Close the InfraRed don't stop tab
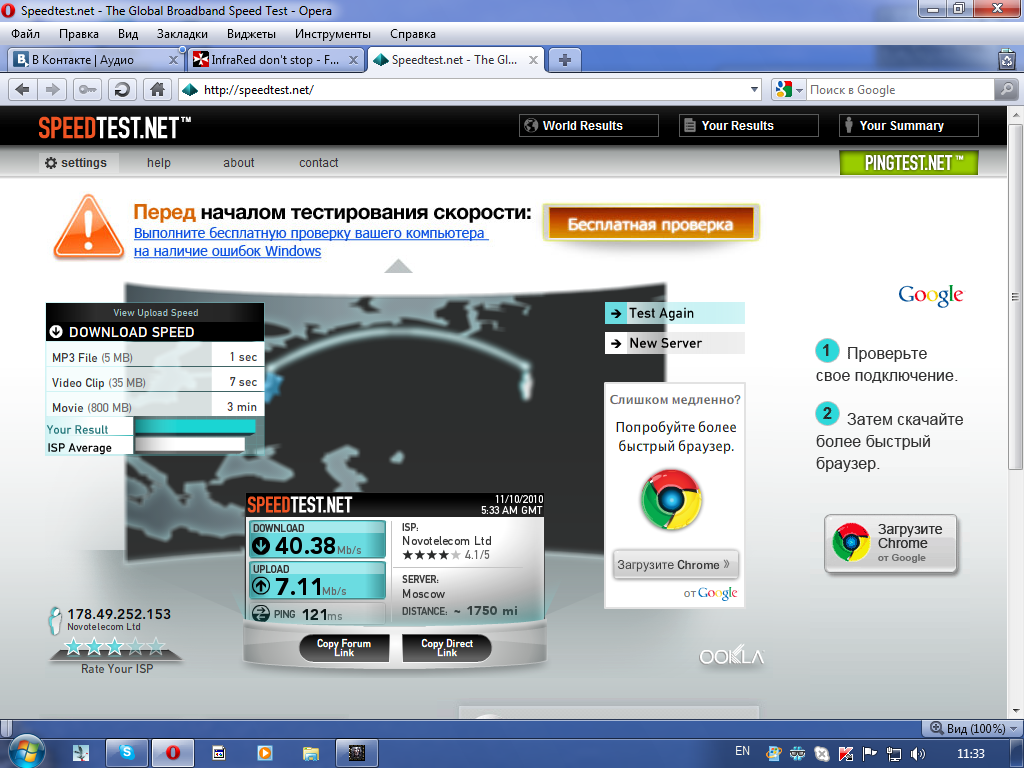This screenshot has height=768, width=1024. [353, 60]
